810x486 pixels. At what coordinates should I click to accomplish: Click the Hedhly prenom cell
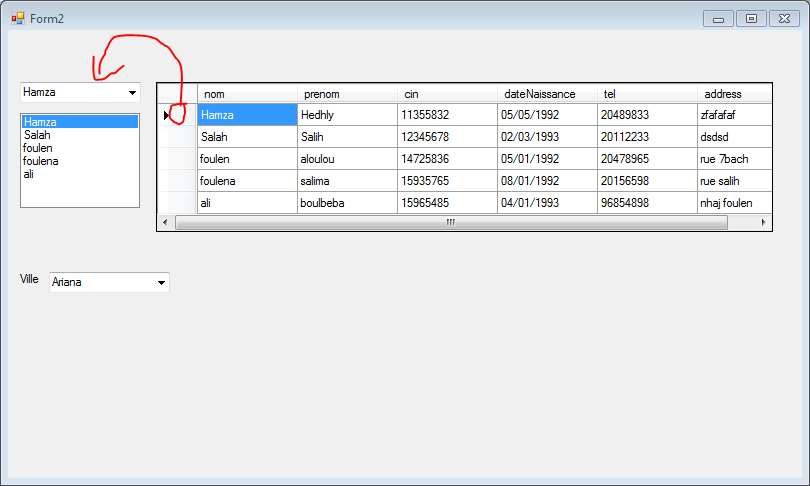pos(348,115)
